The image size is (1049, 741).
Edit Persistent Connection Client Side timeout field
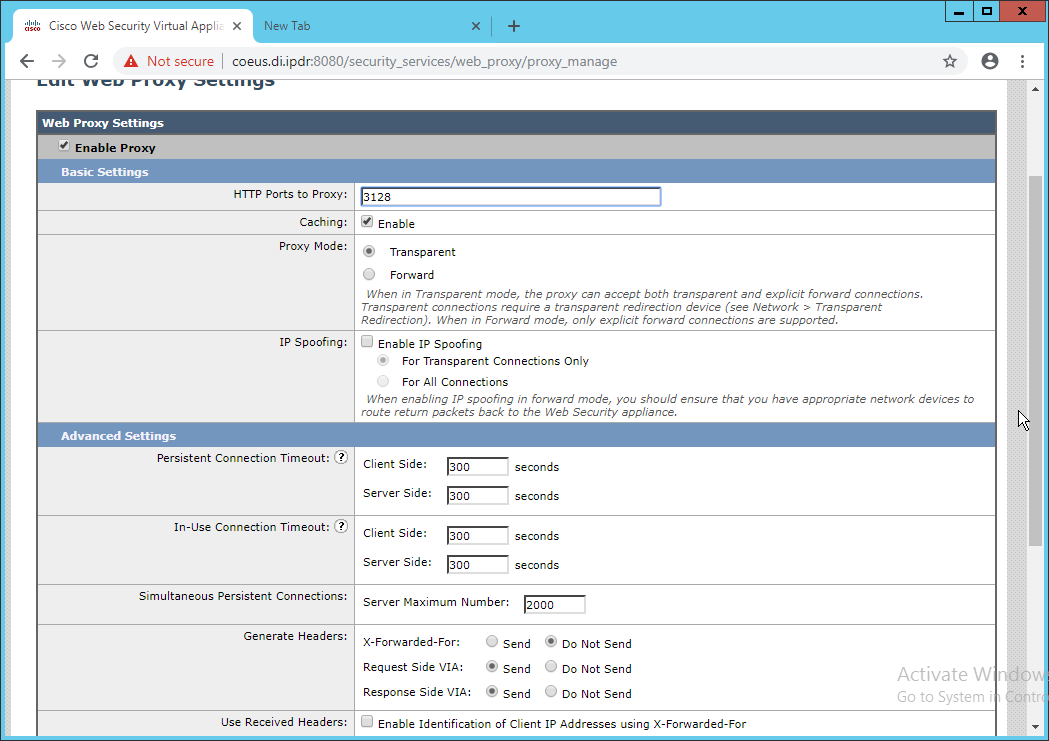477,466
